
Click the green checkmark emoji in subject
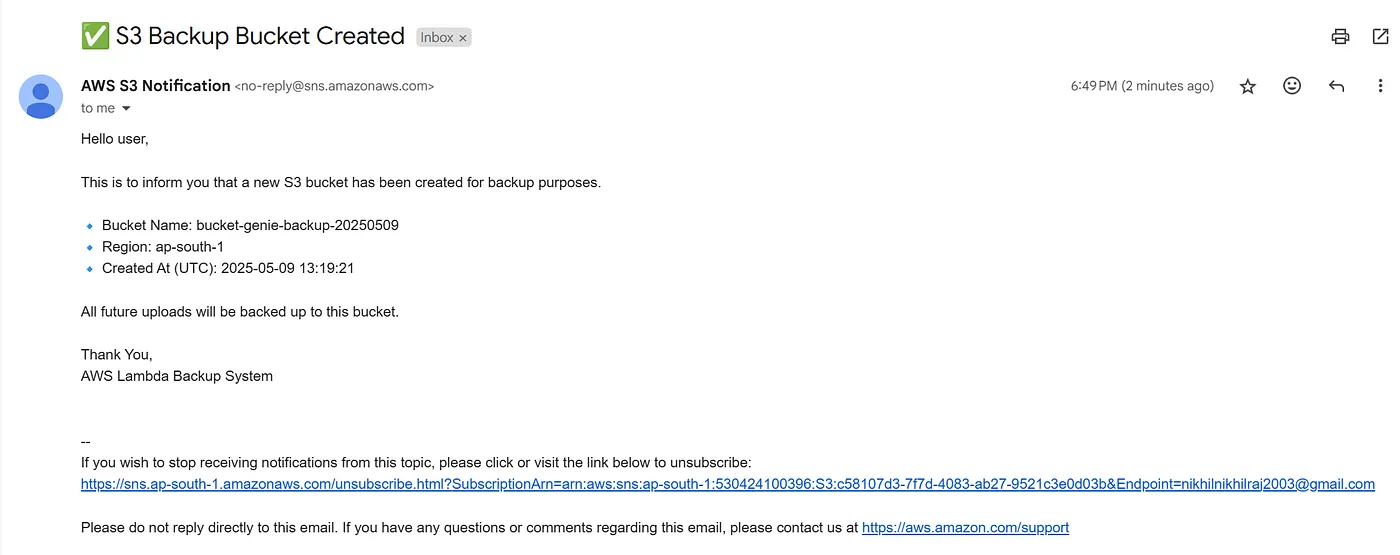(x=95, y=36)
